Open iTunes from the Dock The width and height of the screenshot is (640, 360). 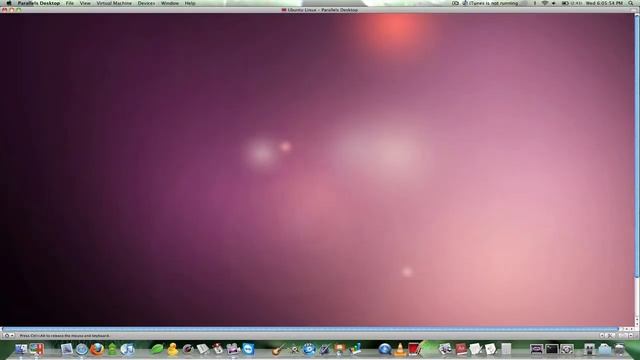[x=128, y=349]
